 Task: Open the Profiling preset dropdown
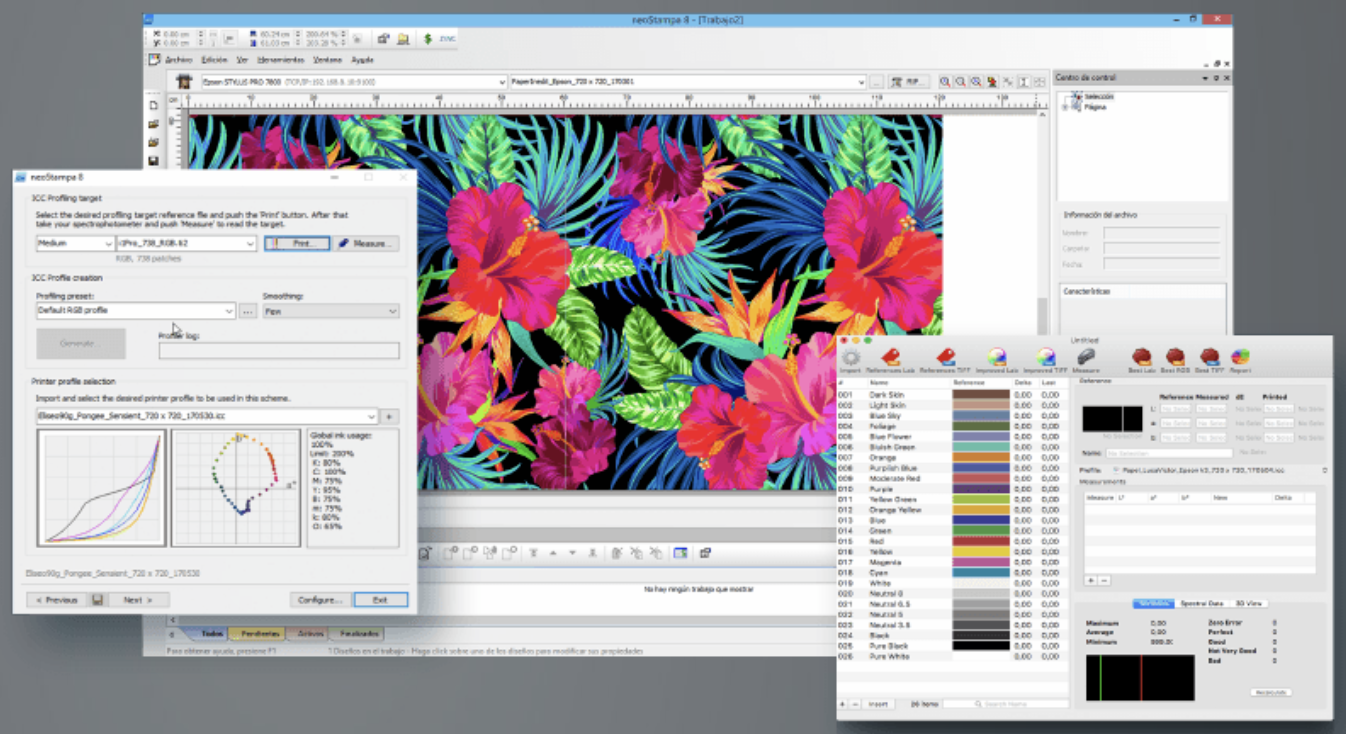click(227, 311)
